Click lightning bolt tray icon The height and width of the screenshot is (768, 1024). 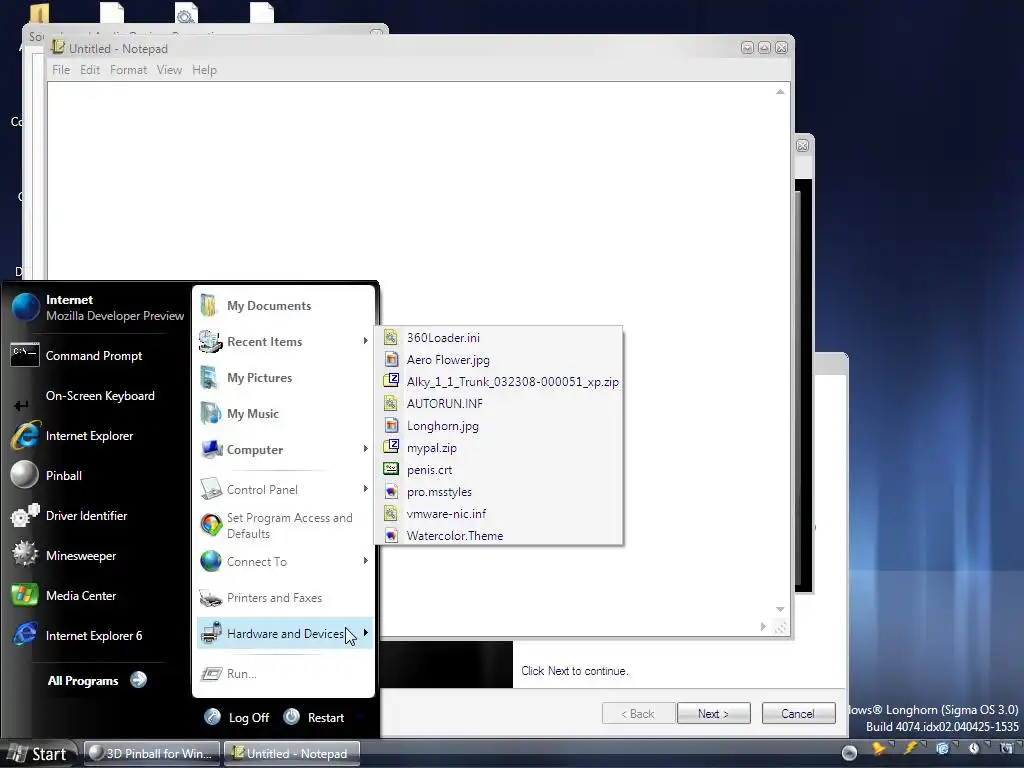point(910,748)
